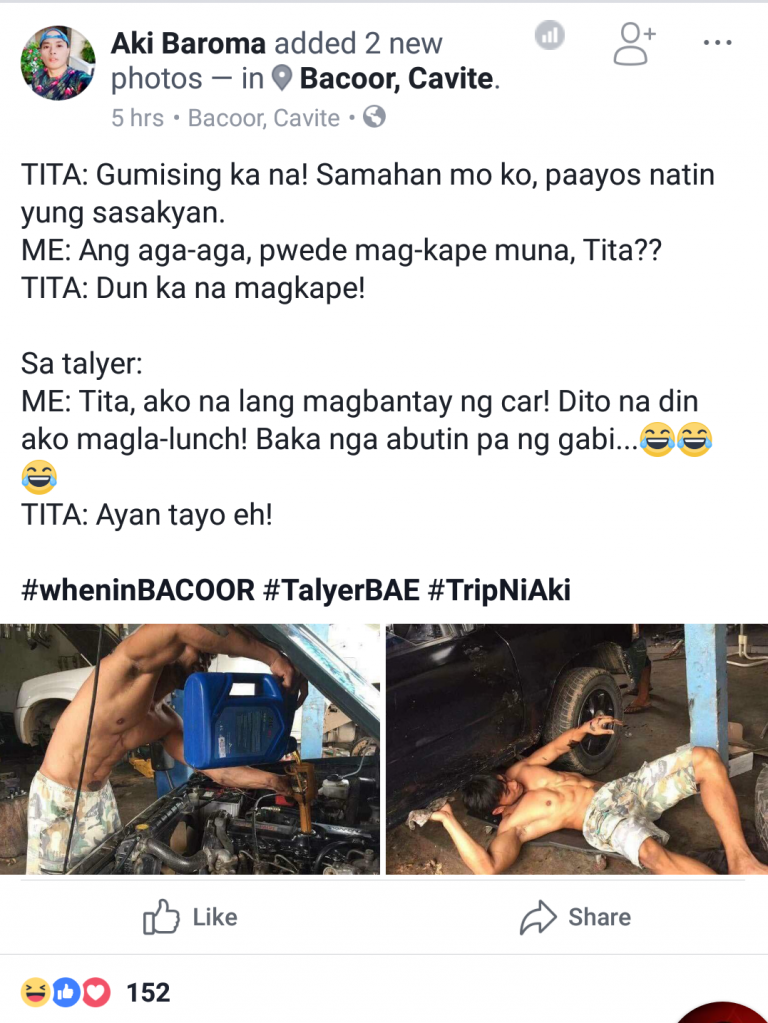The image size is (768, 1023).
Task: View photo of man under car
Action: pyautogui.click(x=577, y=749)
